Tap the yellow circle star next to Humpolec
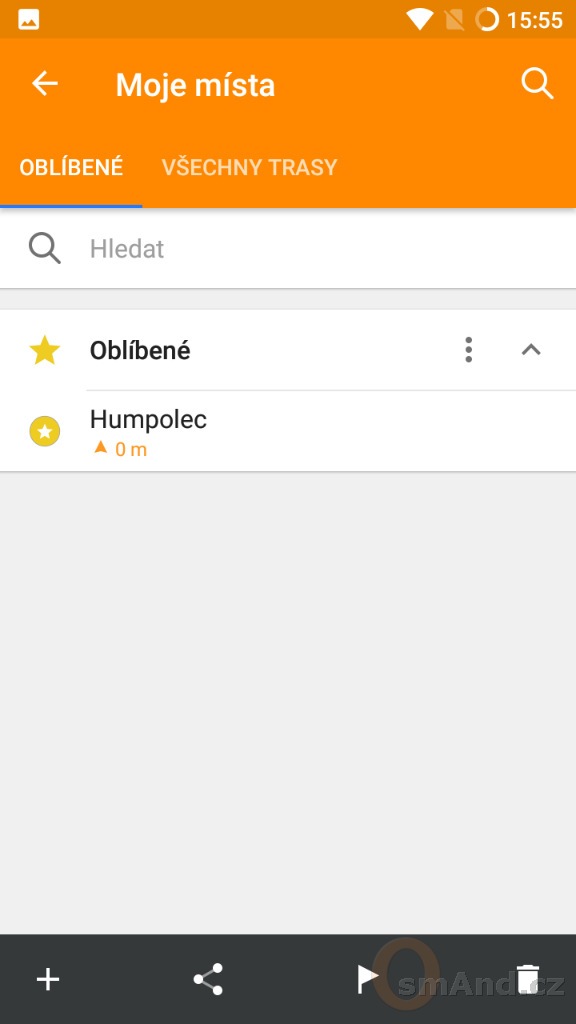 pos(45,432)
